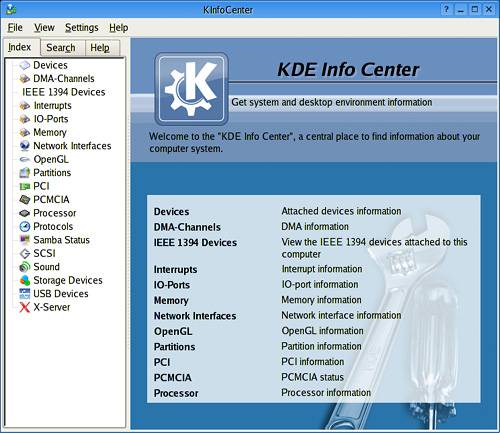Select Devices in the index list
Image resolution: width=500 pixels, height=433 pixels.
tap(50, 65)
